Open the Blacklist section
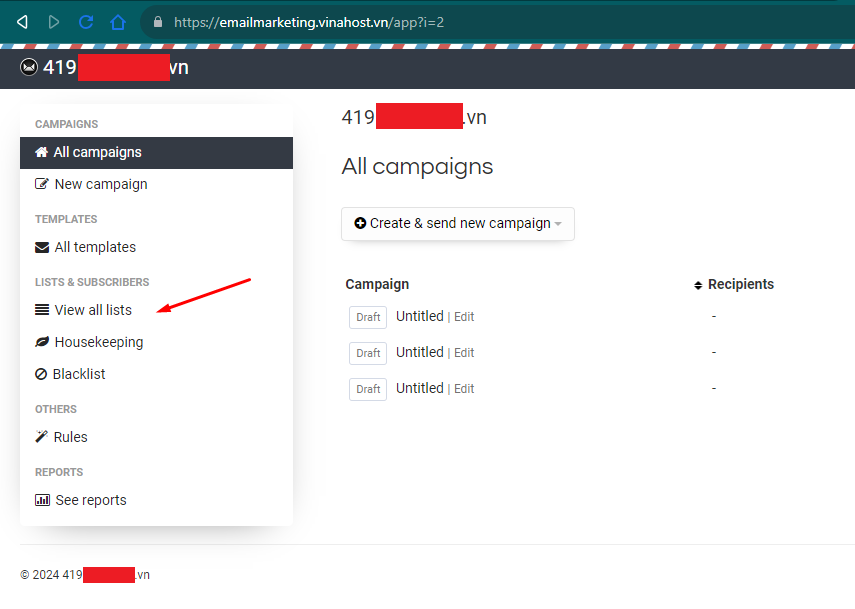Image resolution: width=855 pixels, height=609 pixels. pyautogui.click(x=78, y=374)
